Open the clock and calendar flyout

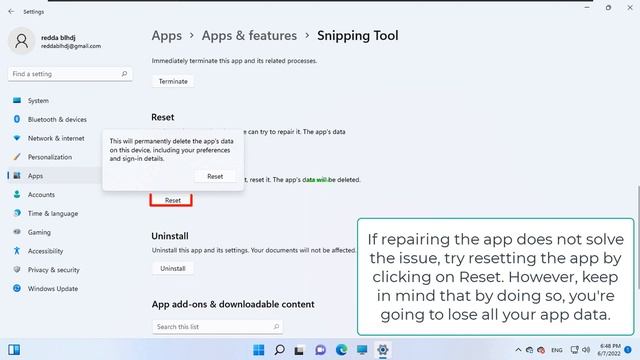[x=609, y=350]
